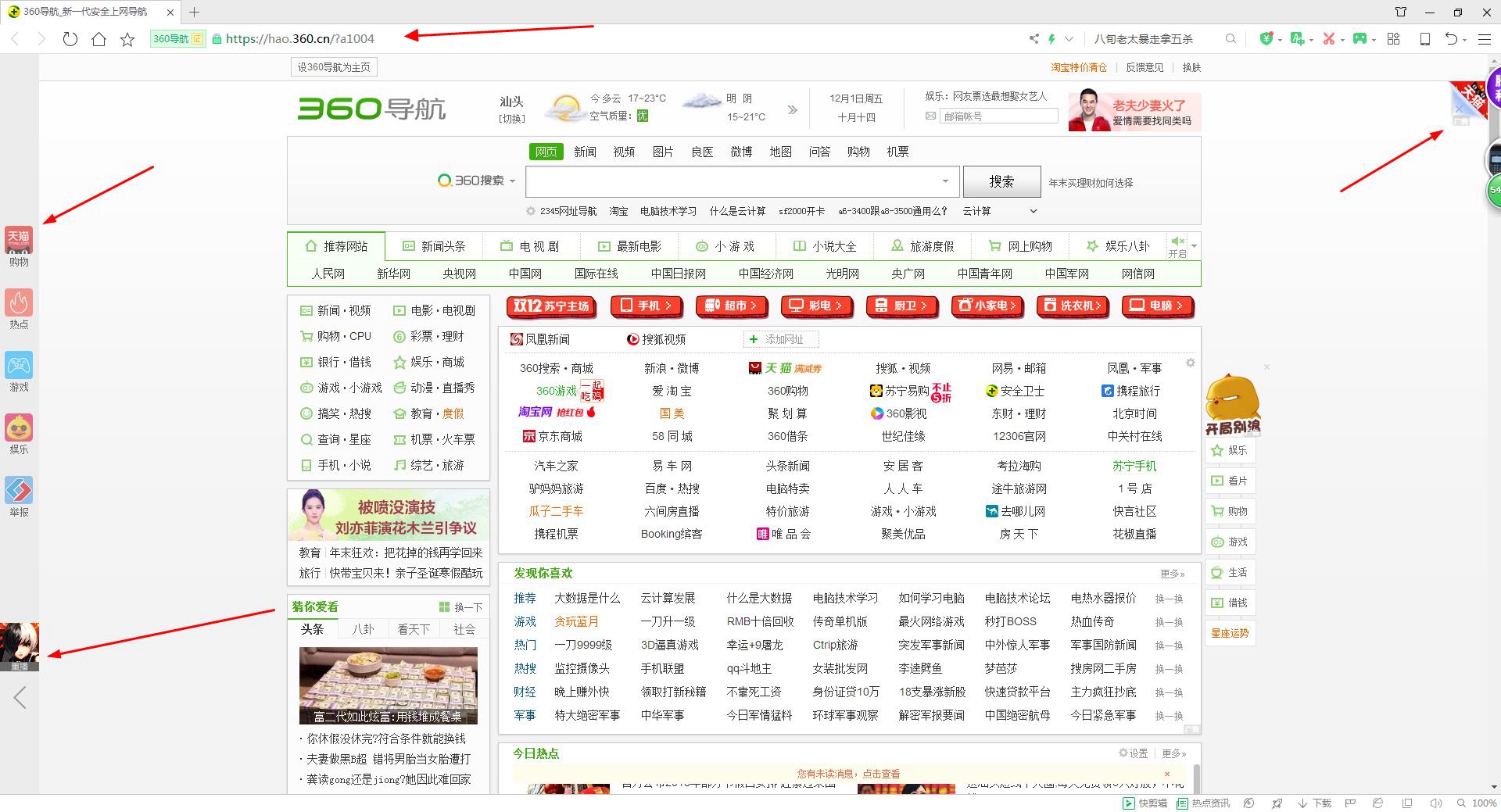
Task: Open dropdown next to the scissors screenshot icon
Action: click(1342, 39)
